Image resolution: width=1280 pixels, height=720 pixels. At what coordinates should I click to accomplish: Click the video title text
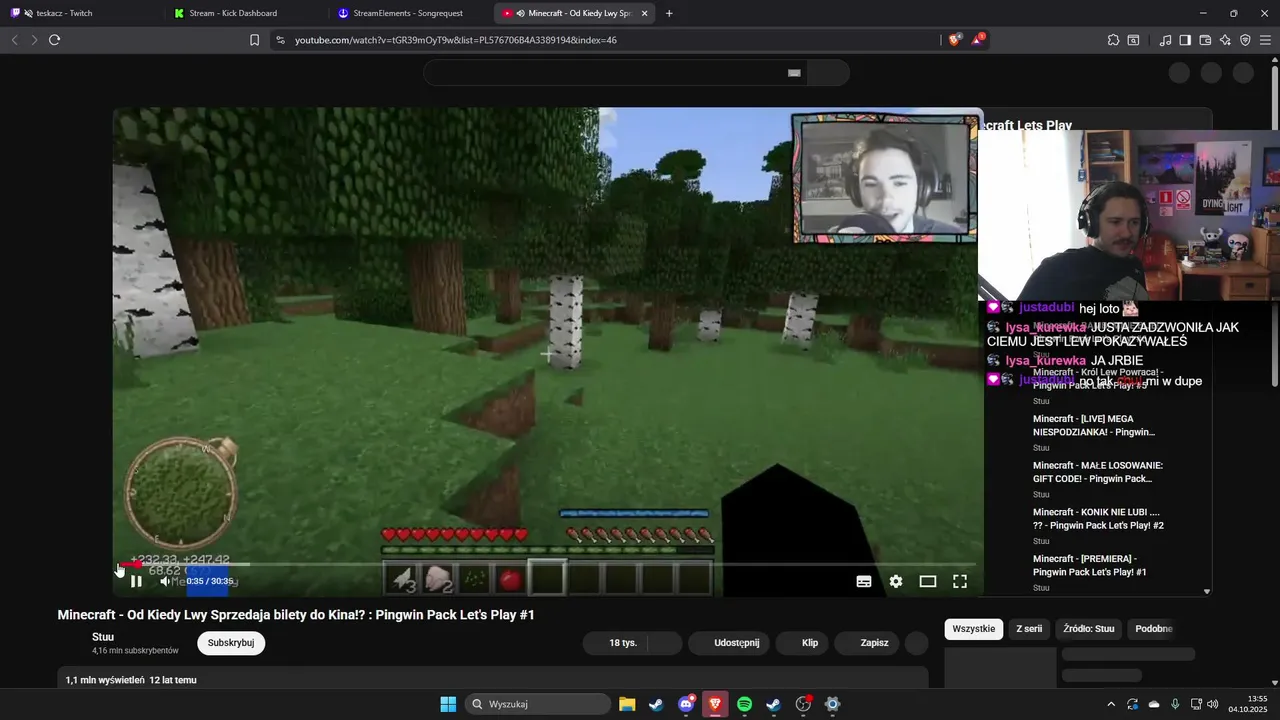pyautogui.click(x=296, y=615)
